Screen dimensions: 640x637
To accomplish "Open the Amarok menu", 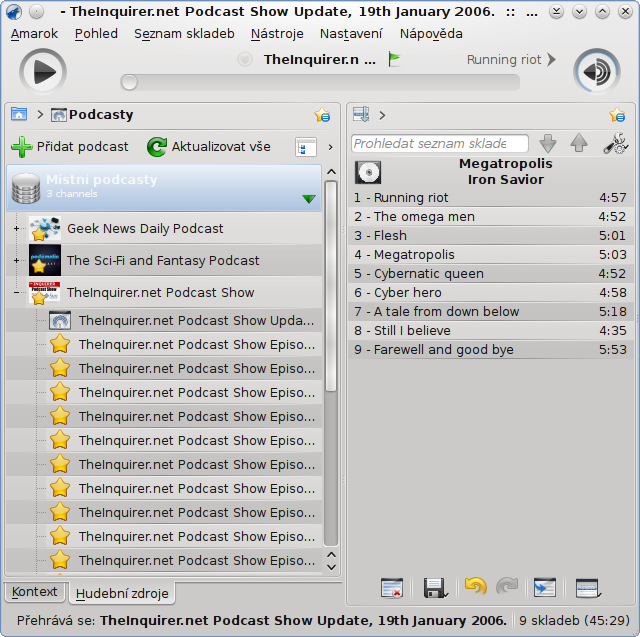I will click(34, 33).
